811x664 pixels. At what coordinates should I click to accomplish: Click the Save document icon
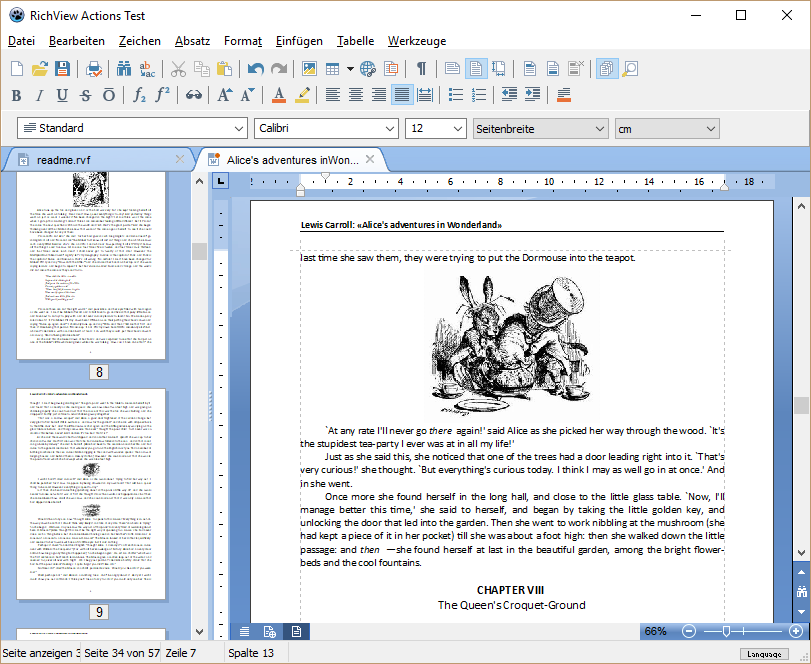[x=62, y=69]
